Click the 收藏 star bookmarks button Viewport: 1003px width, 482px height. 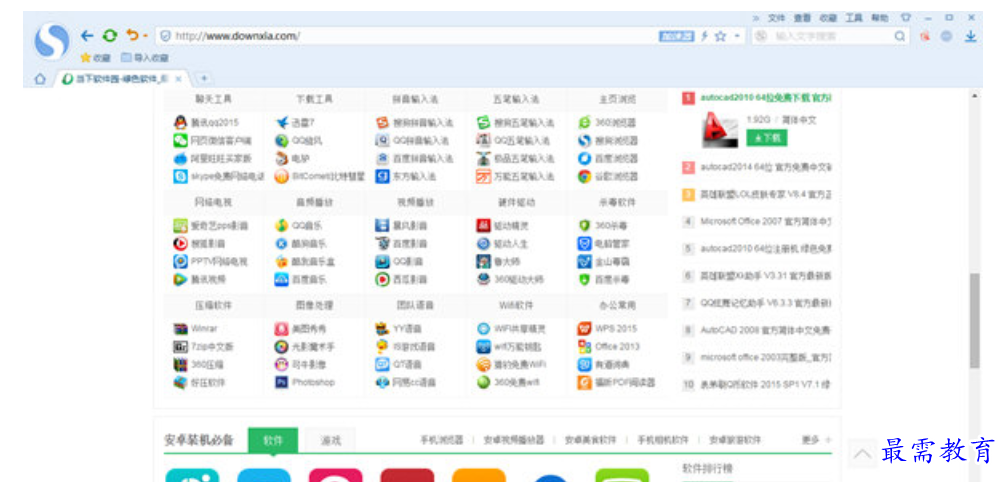coord(95,58)
